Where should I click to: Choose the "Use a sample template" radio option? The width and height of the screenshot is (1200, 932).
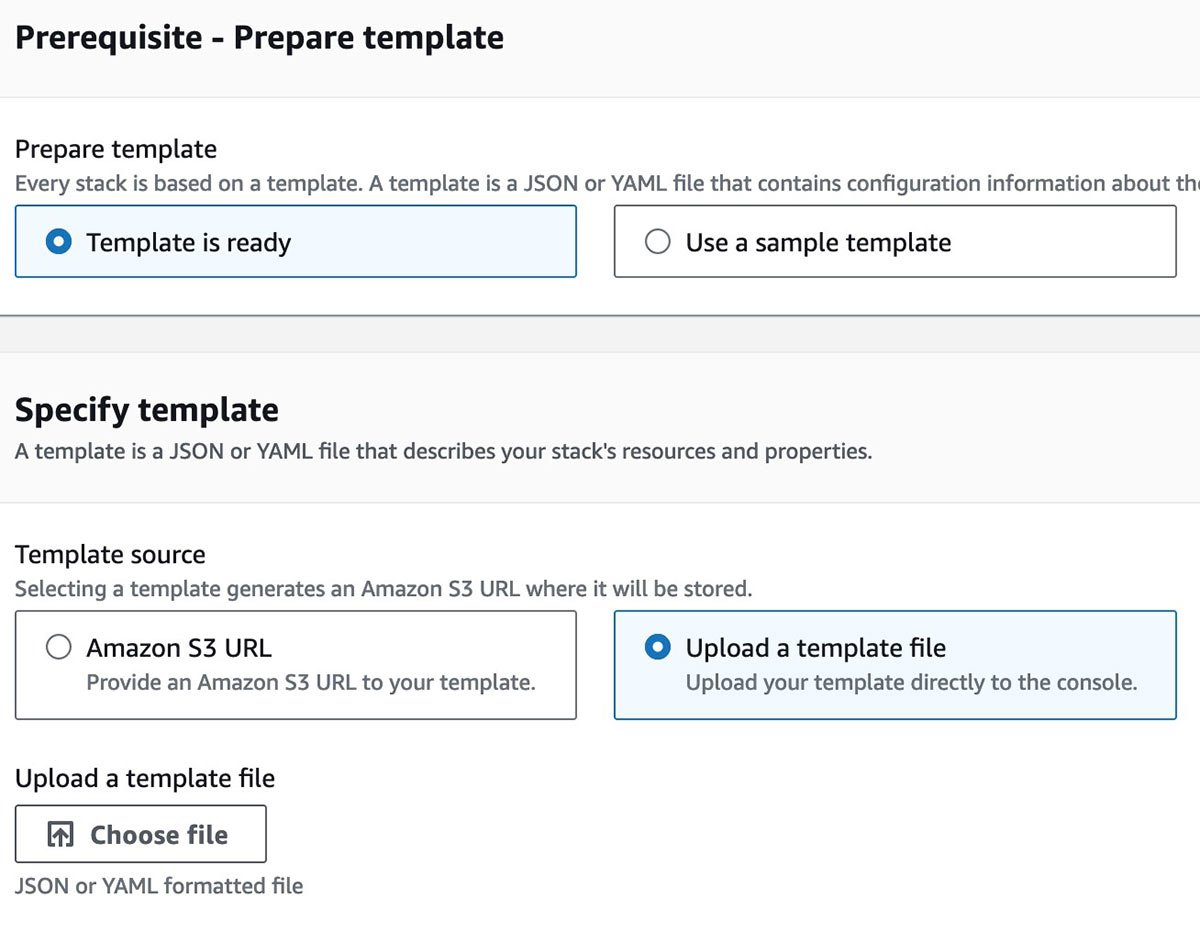point(657,242)
